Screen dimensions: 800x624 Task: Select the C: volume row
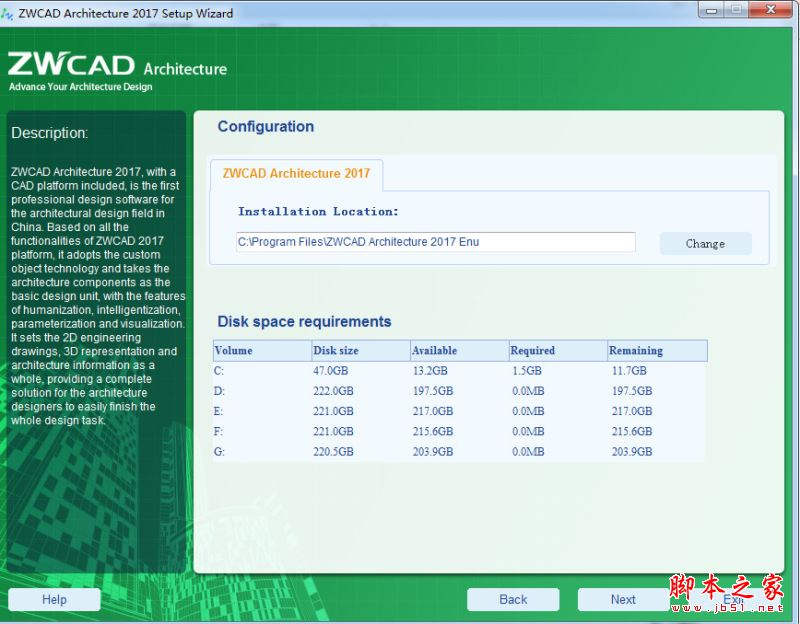[460, 371]
